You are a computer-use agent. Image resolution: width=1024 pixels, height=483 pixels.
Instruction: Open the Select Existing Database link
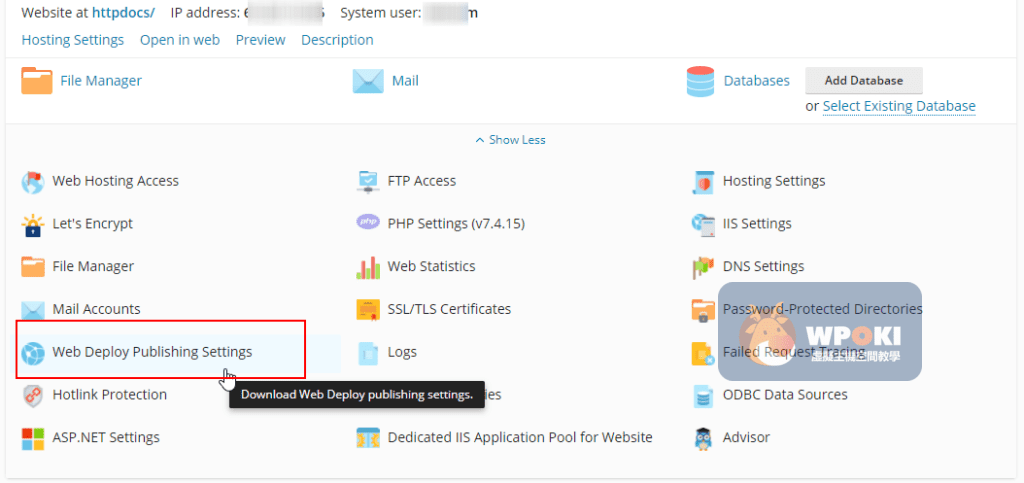coord(899,106)
